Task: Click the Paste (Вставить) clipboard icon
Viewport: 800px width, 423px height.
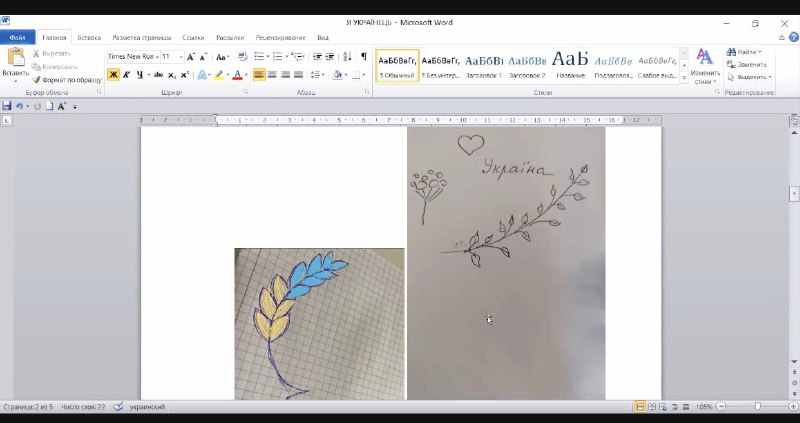Action: pyautogui.click(x=15, y=58)
